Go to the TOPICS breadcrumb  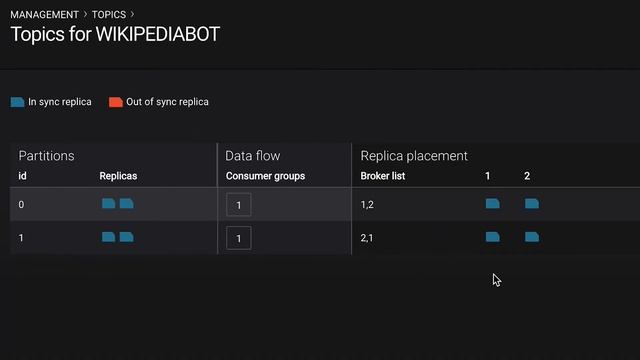tap(109, 15)
